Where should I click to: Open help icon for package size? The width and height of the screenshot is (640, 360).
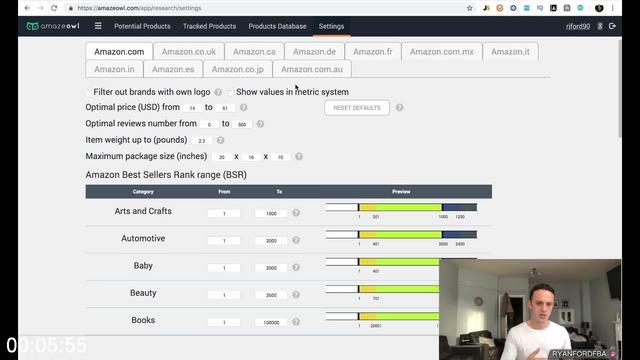[299, 156]
